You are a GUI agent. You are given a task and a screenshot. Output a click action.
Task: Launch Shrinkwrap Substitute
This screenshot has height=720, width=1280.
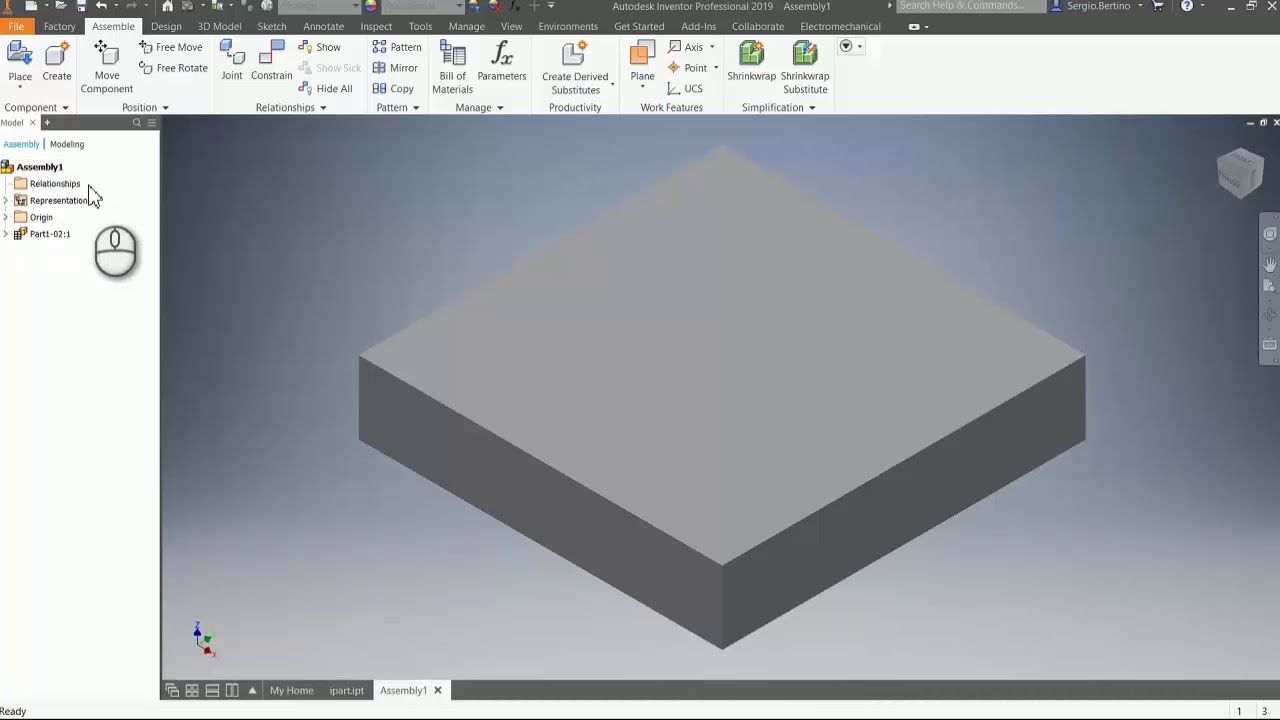805,68
